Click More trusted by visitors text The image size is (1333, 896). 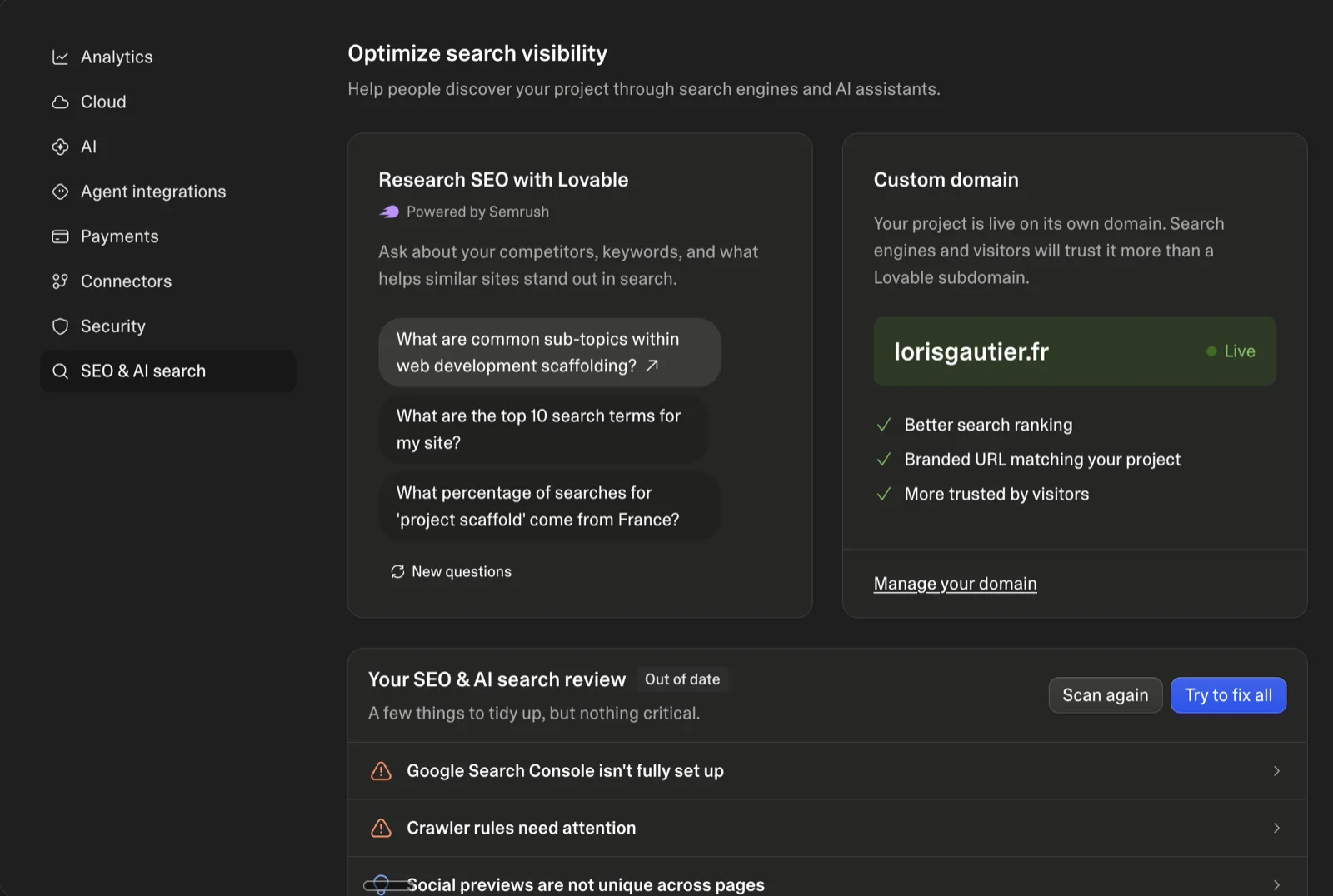point(996,495)
